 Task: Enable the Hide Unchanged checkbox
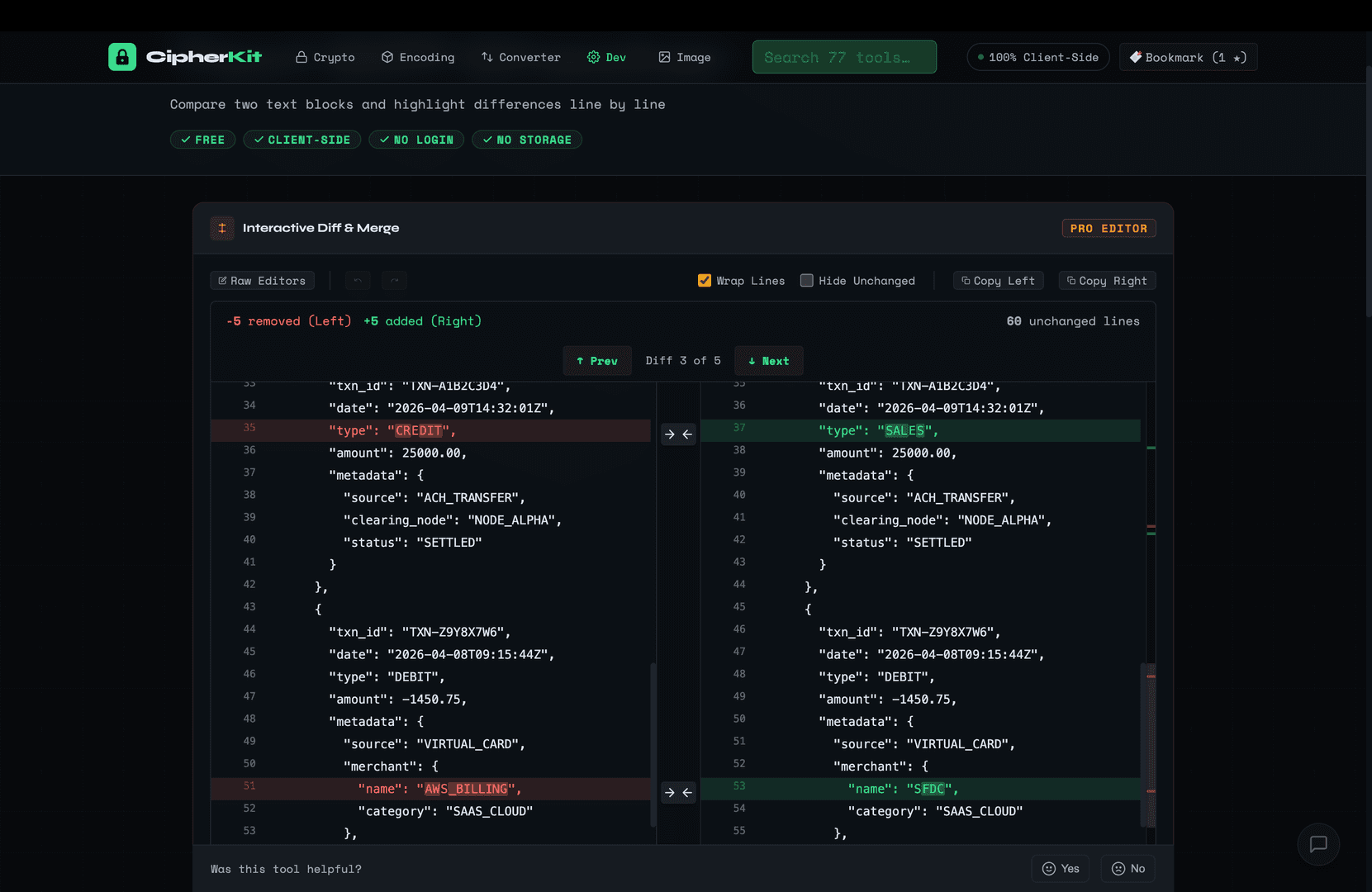coord(807,281)
